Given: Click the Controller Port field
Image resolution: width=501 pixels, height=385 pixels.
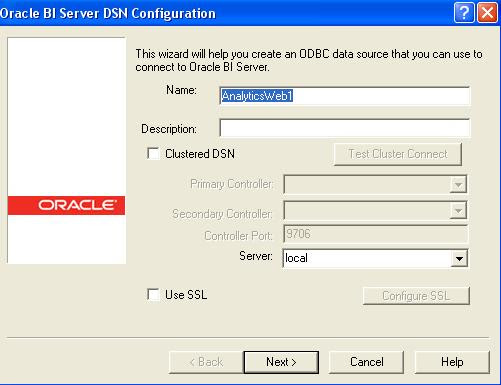Looking at the screenshot, I should (x=375, y=234).
